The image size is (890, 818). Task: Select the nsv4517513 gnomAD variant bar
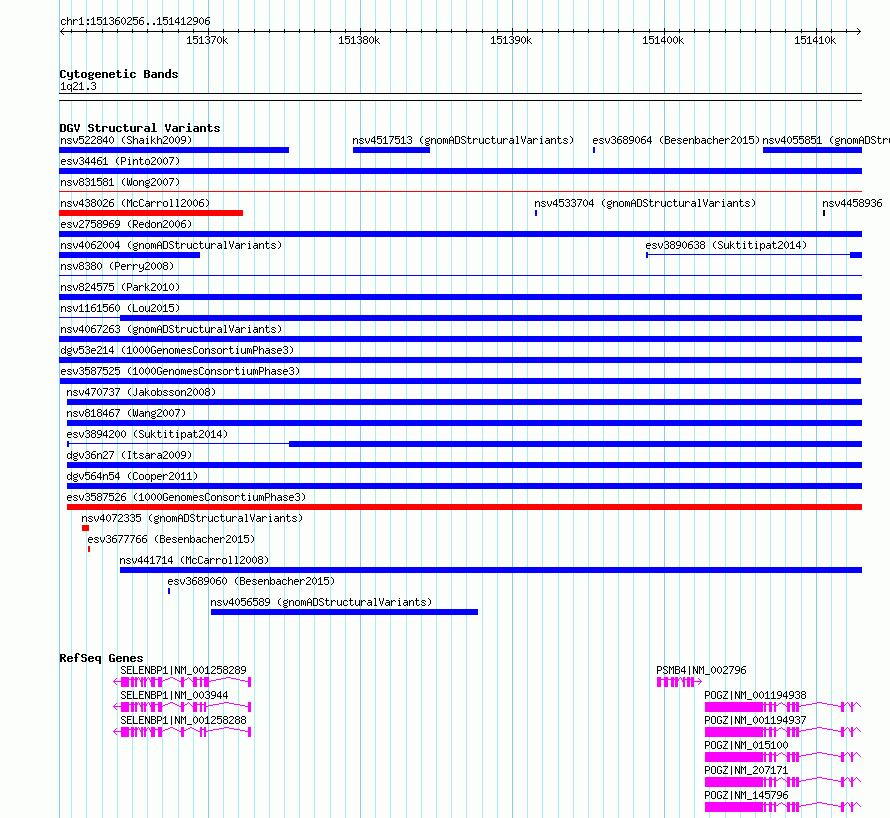pos(391,150)
